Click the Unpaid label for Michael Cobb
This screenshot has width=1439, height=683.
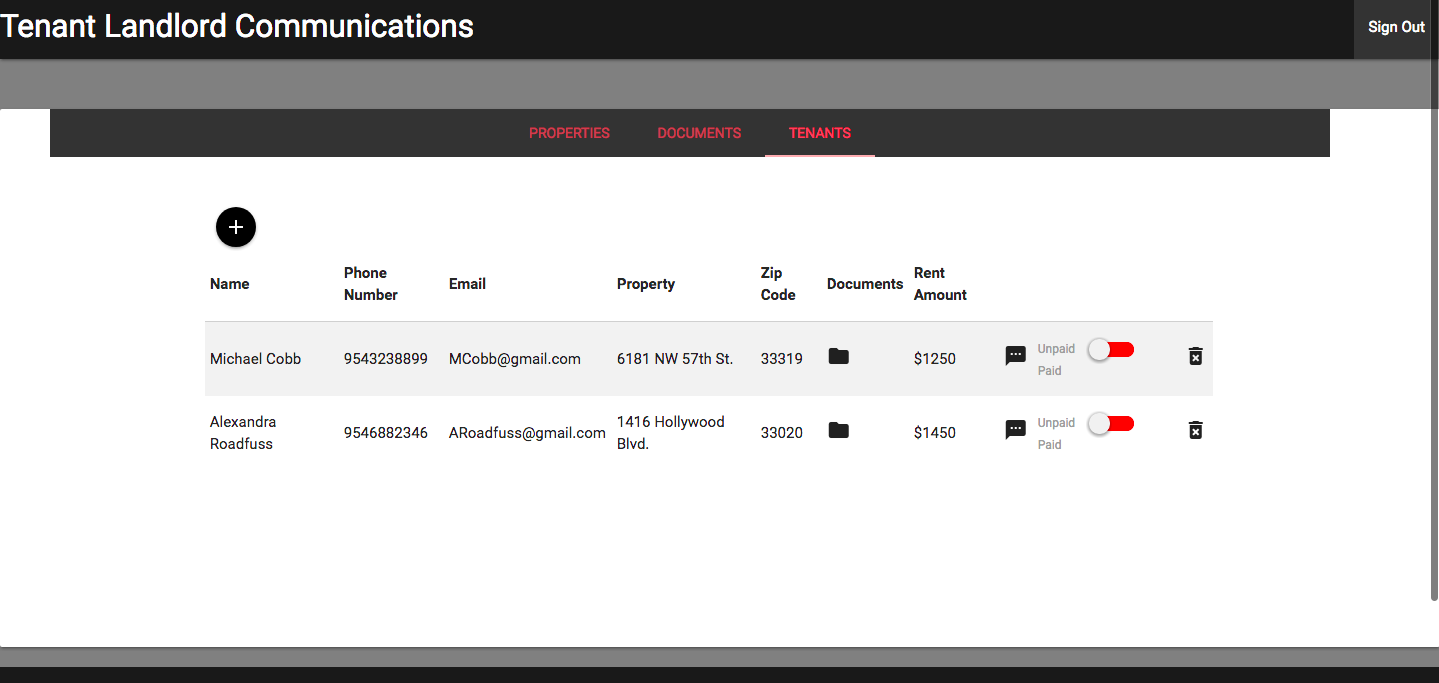1055,349
